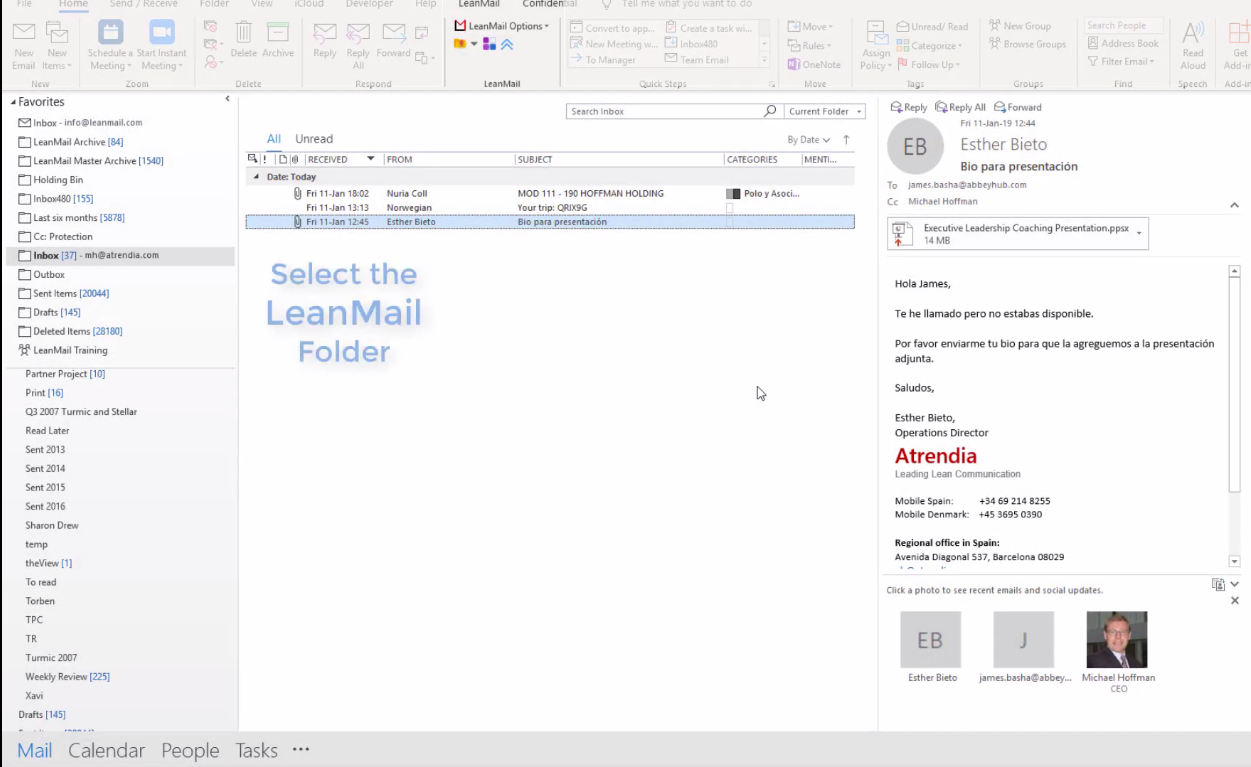Switch to the LeanMail ribbon tab
The width and height of the screenshot is (1251, 767).
point(477,4)
